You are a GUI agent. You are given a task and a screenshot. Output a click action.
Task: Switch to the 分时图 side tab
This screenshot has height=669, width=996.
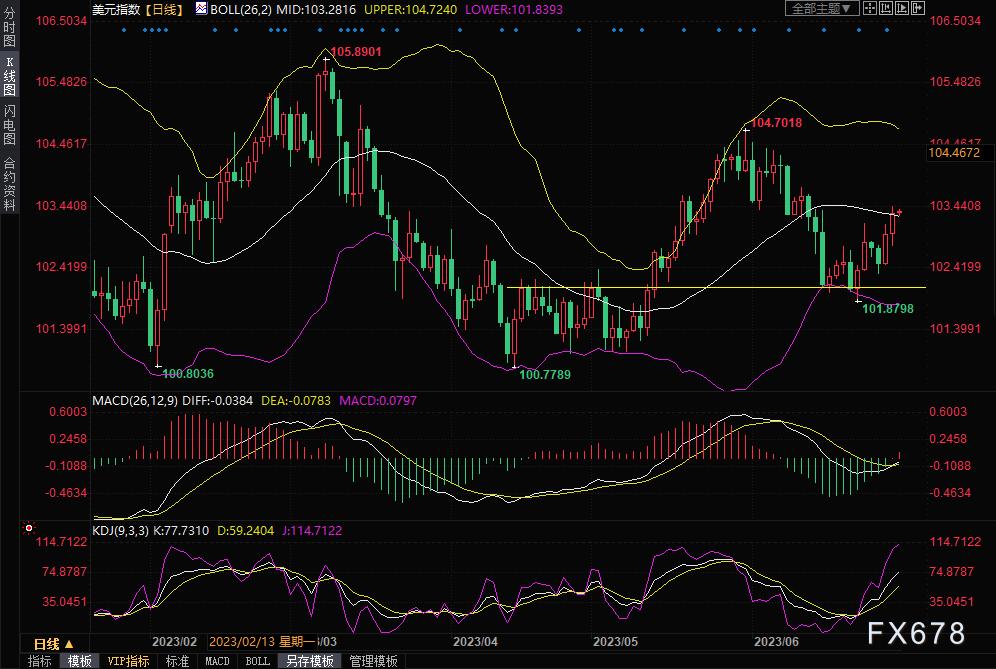click(x=9, y=27)
